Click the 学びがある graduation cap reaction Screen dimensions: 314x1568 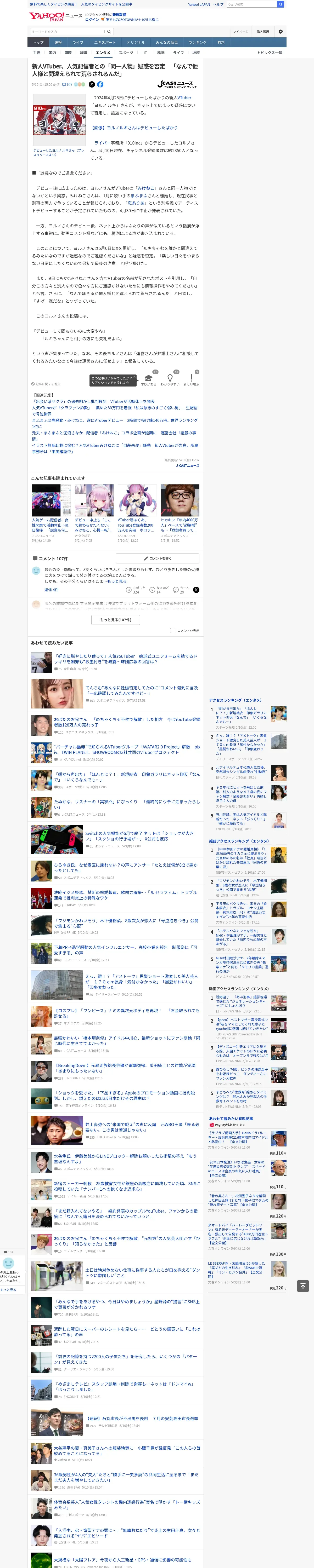(148, 379)
